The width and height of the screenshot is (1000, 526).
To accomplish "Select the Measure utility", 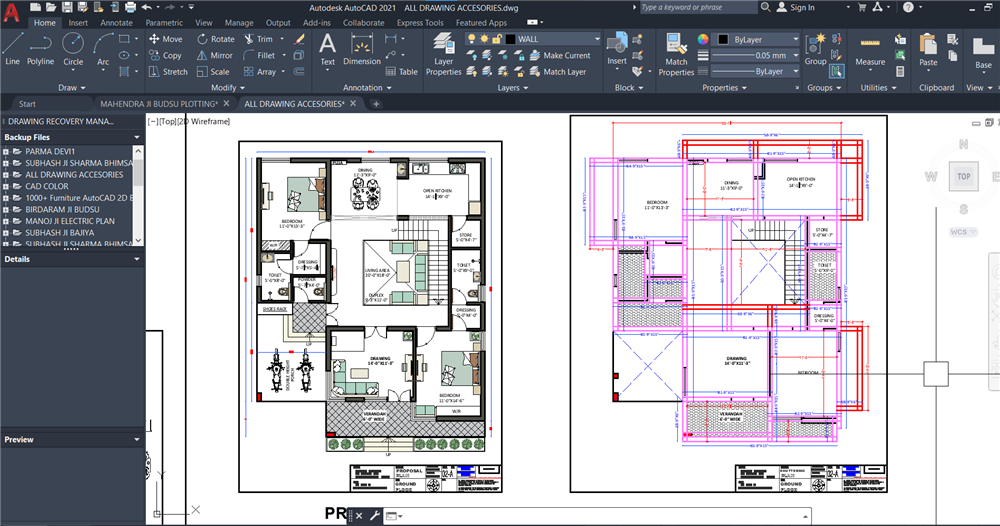I will pyautogui.click(x=870, y=50).
